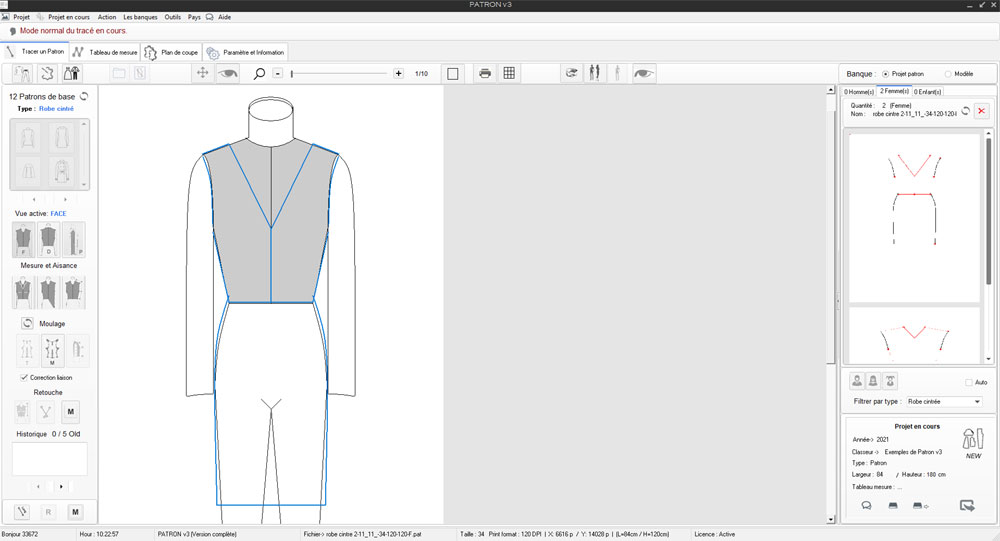The height and width of the screenshot is (541, 1000).
Task: Toggle the grid display icon
Action: [x=509, y=73]
